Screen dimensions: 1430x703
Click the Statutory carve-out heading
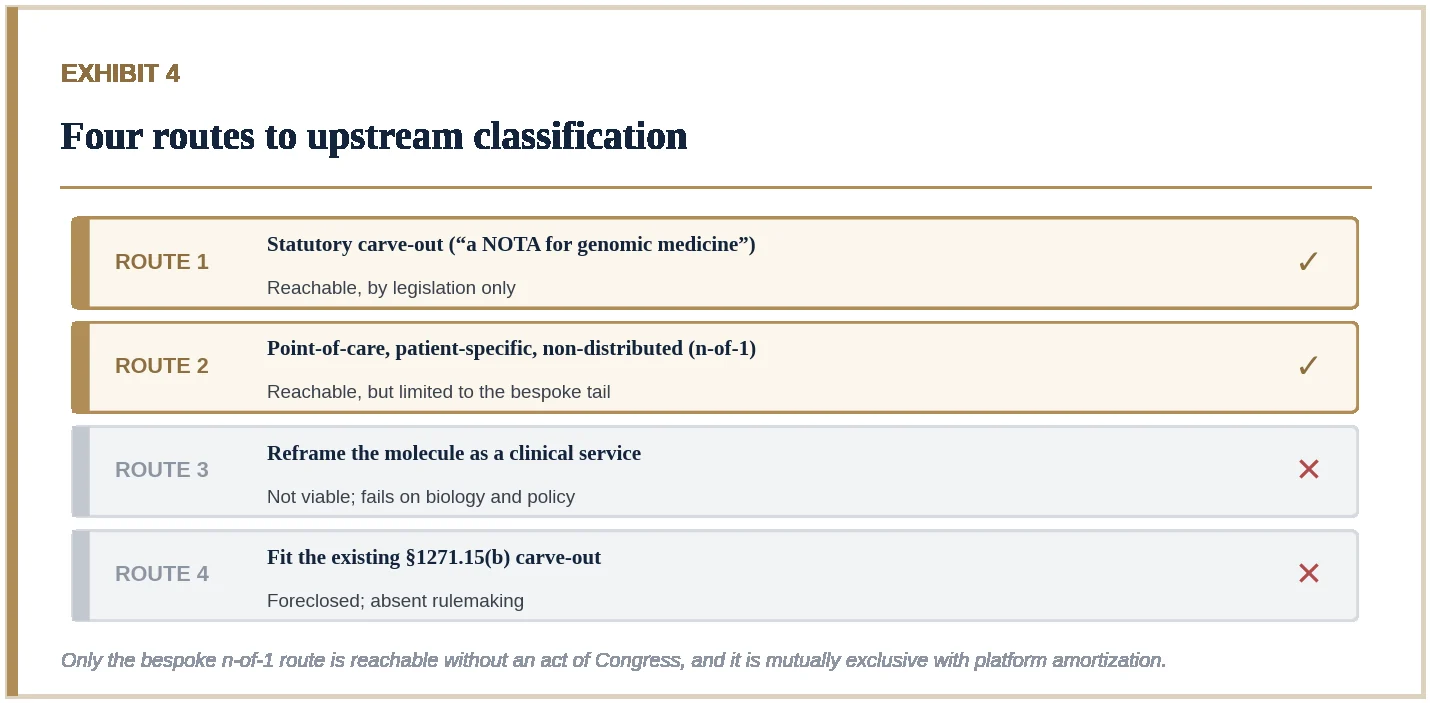pyautogui.click(x=511, y=245)
